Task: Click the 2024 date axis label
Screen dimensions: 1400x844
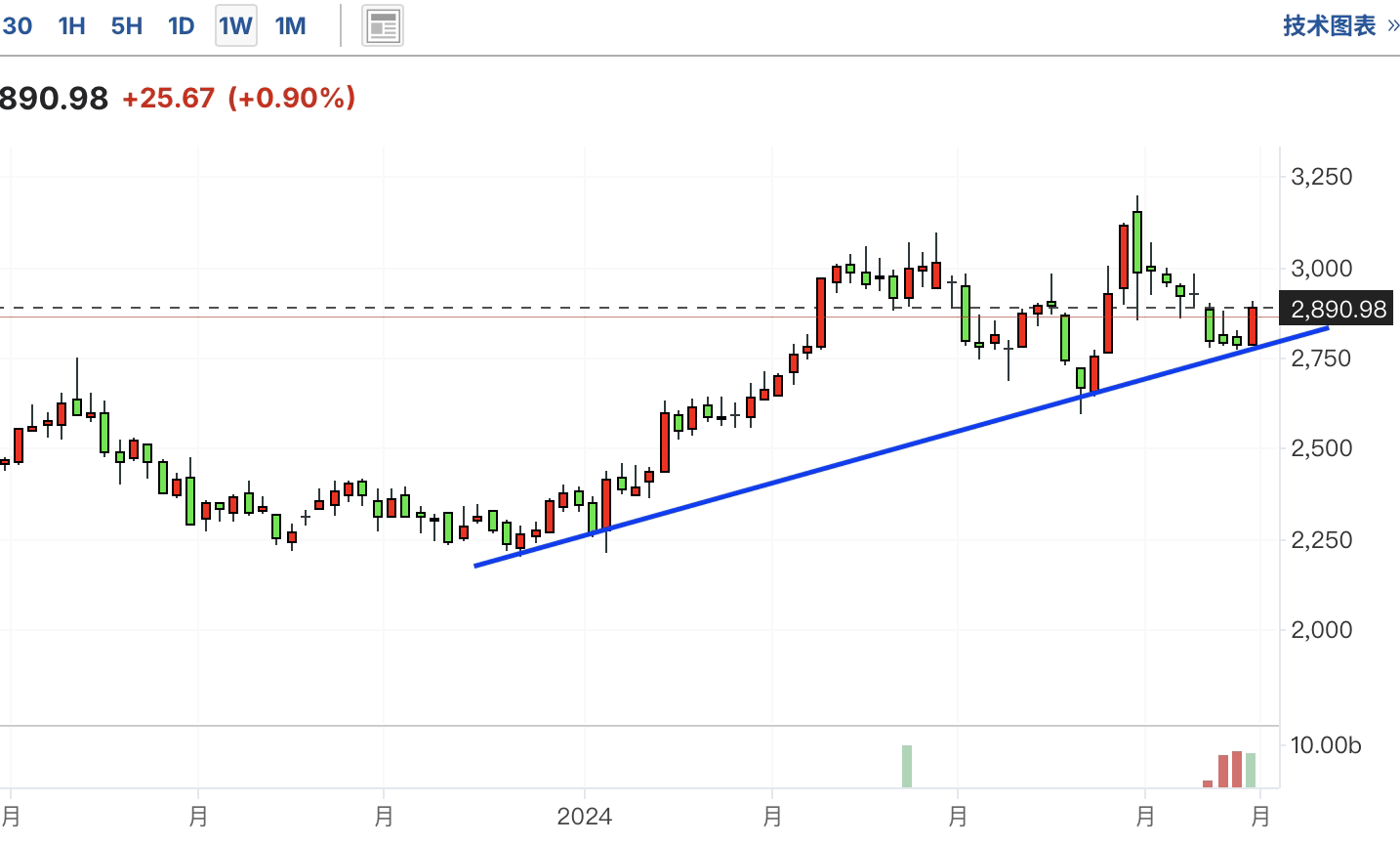Action: [x=585, y=816]
